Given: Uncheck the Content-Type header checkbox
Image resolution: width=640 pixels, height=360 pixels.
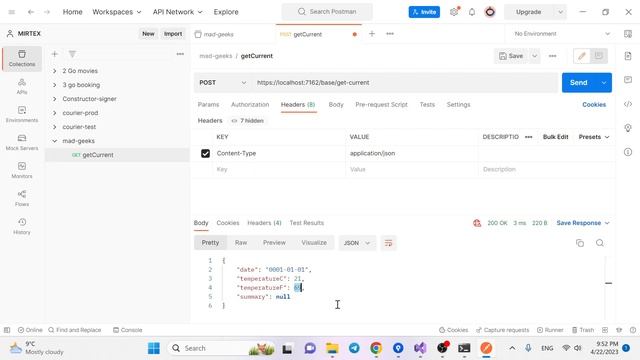Looking at the screenshot, I should point(205,153).
